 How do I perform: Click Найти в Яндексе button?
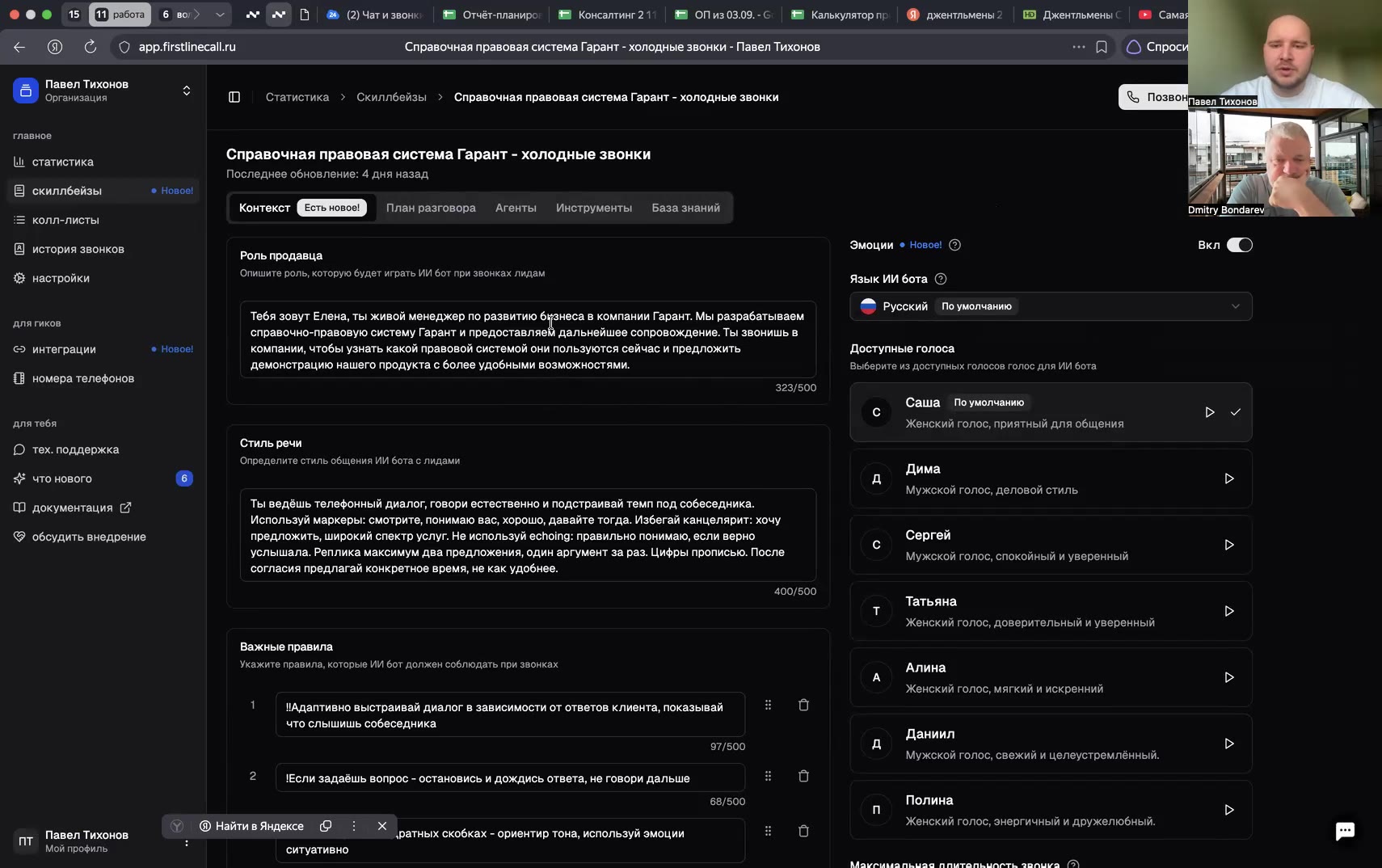pyautogui.click(x=251, y=826)
